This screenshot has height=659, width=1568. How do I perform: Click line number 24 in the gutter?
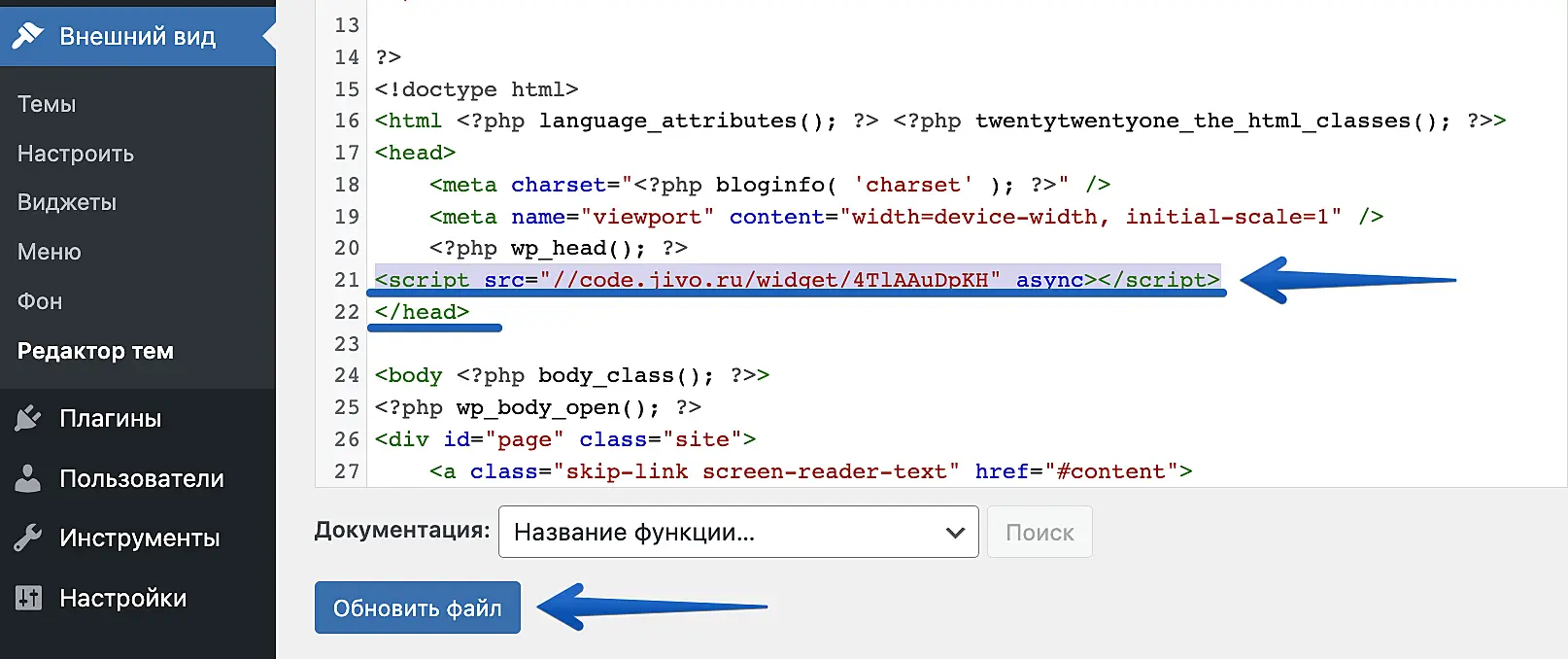(x=347, y=375)
